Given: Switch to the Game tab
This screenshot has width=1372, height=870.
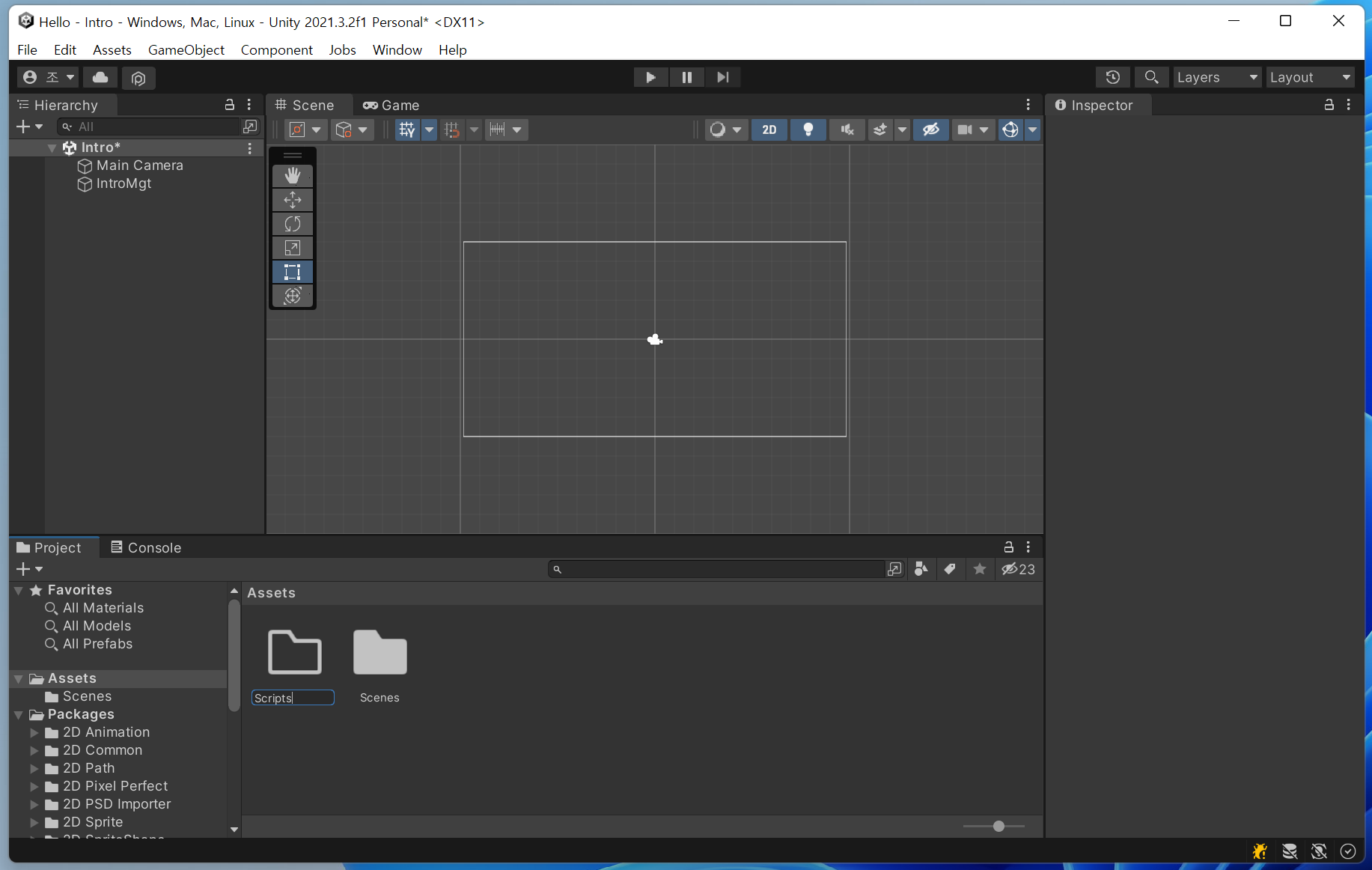Looking at the screenshot, I should pos(391,106).
